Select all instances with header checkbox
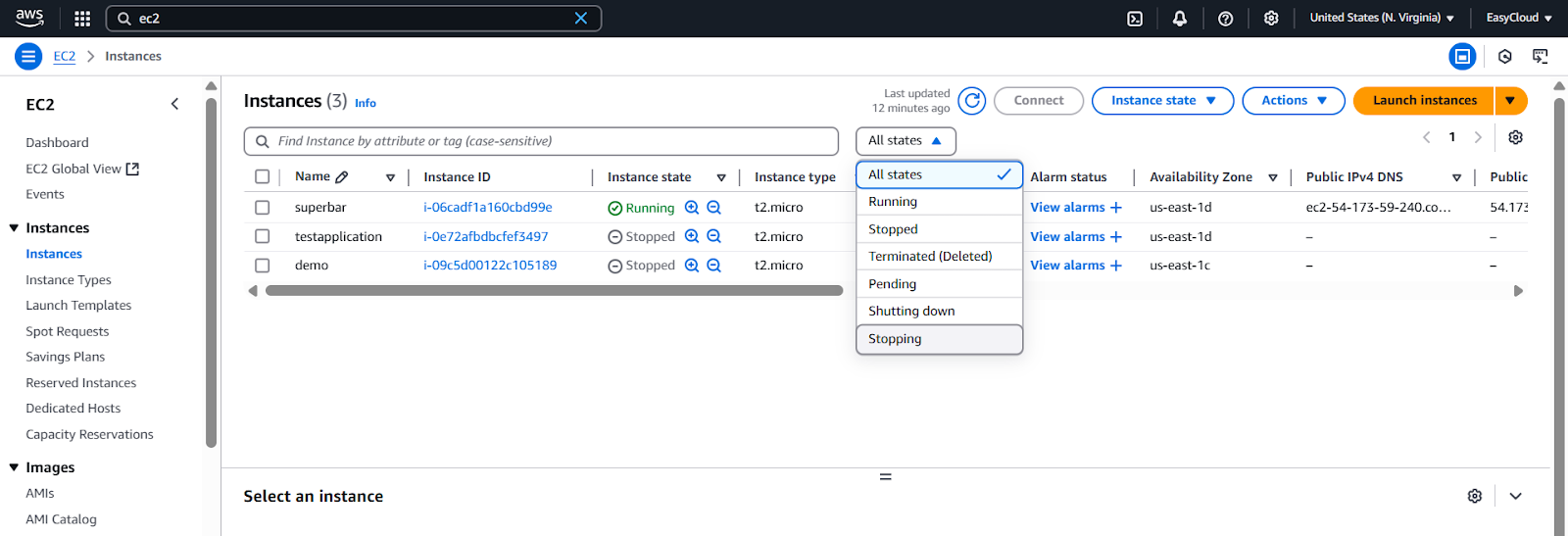Screen dimensions: 1568x536 pyautogui.click(x=262, y=177)
